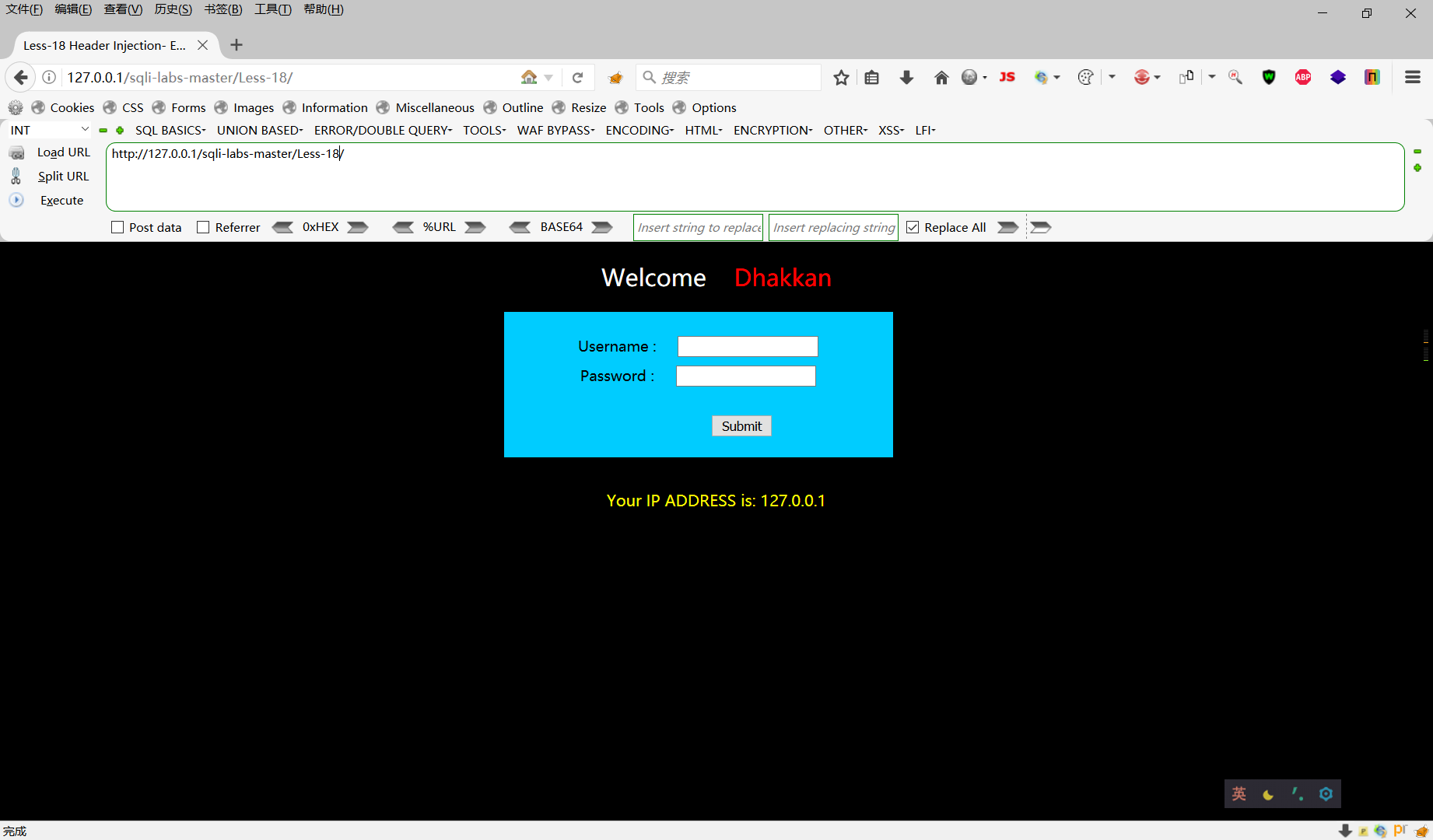Click the Wappalyzer shield icon
Image resolution: width=1433 pixels, height=840 pixels.
point(1269,77)
